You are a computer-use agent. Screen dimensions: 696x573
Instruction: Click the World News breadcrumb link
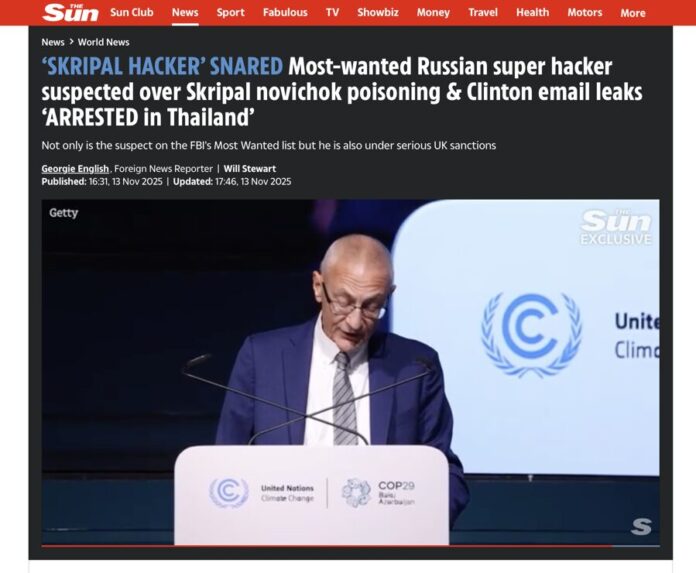103,42
